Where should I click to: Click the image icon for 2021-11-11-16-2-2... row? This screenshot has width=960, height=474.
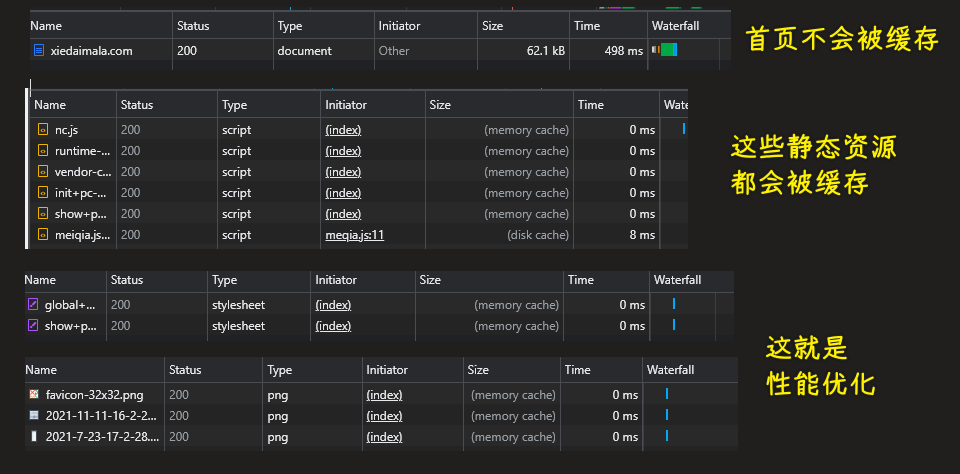(34, 416)
